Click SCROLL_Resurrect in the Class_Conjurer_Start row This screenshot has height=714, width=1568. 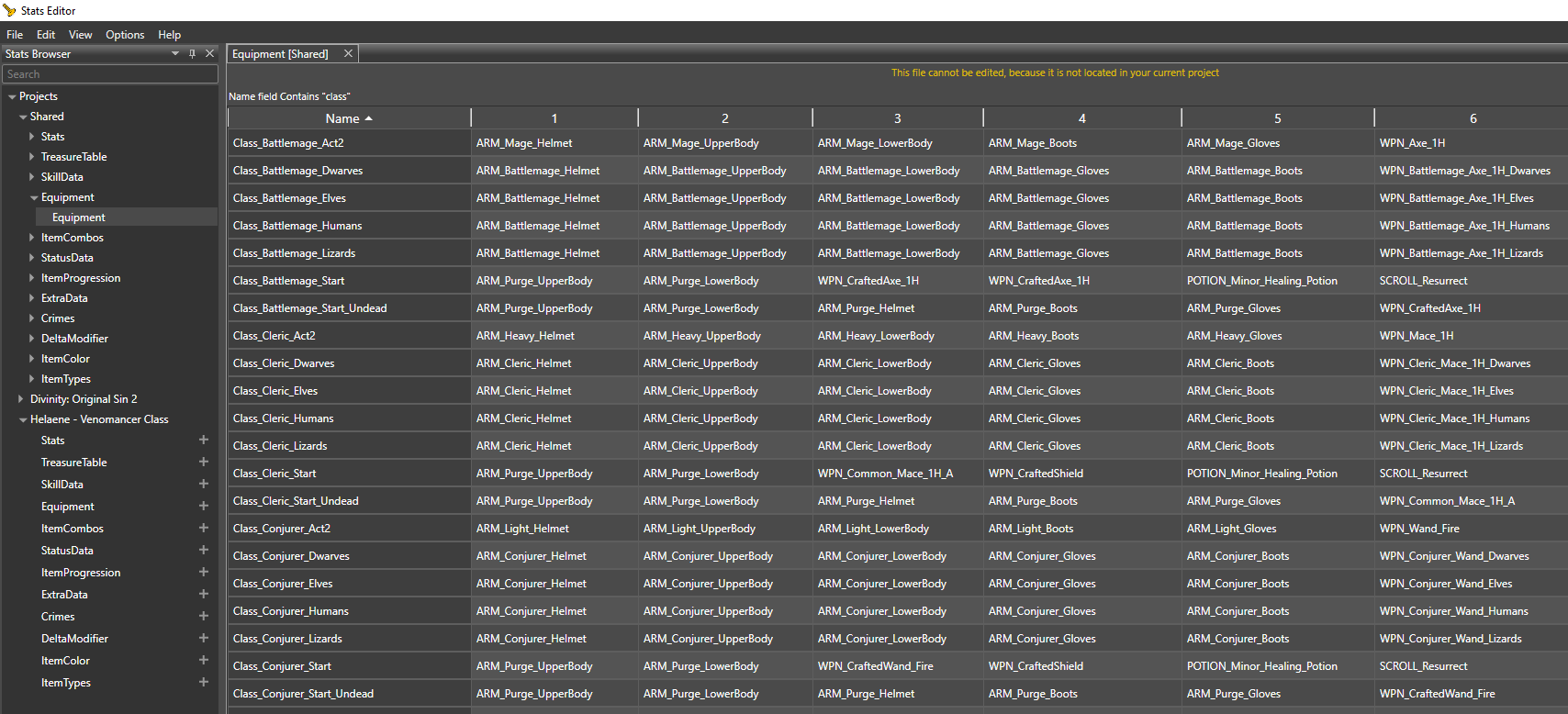[x=1472, y=666]
